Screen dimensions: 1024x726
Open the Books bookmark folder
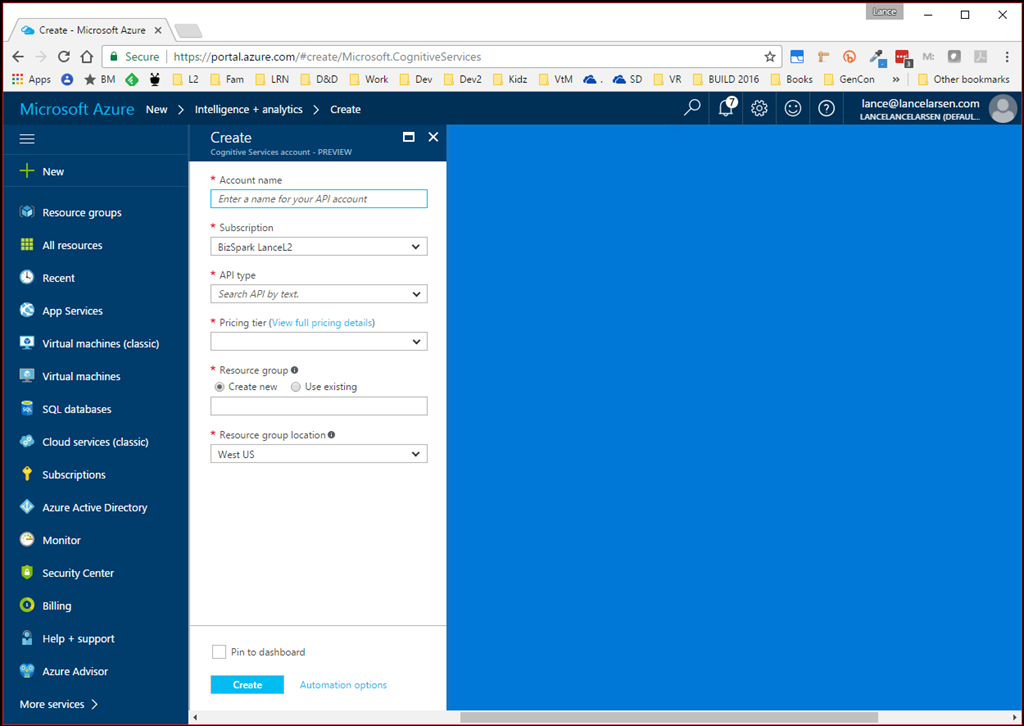click(792, 79)
